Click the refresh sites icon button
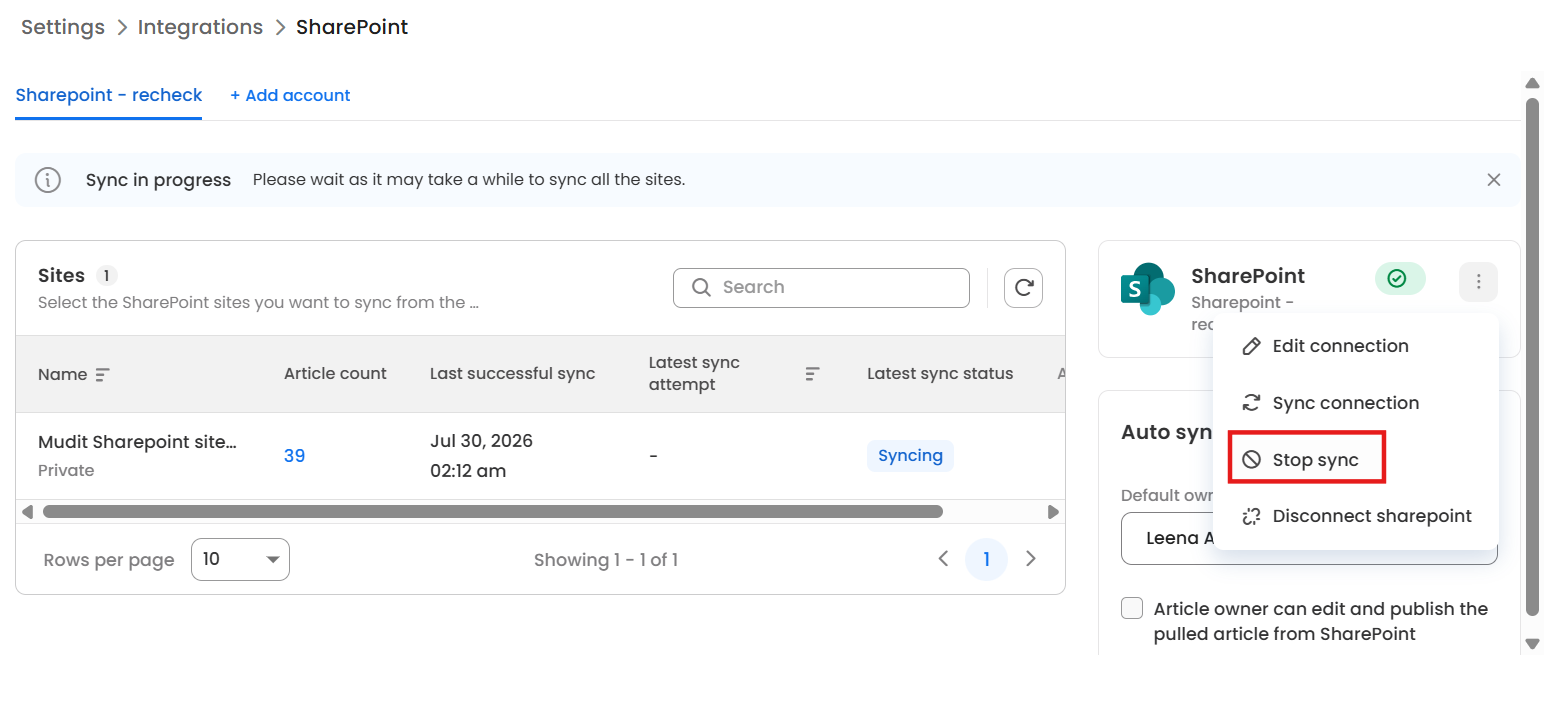 [x=1023, y=288]
